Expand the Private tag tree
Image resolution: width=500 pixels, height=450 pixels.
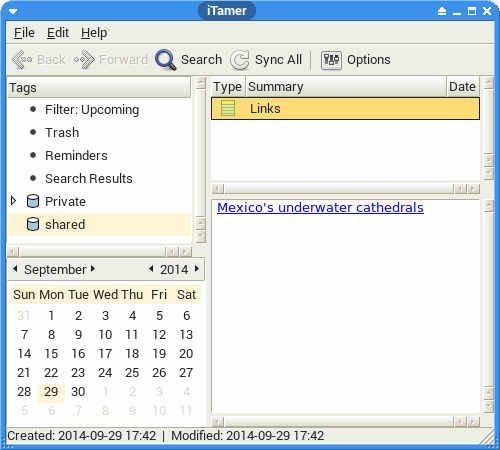pyautogui.click(x=13, y=201)
